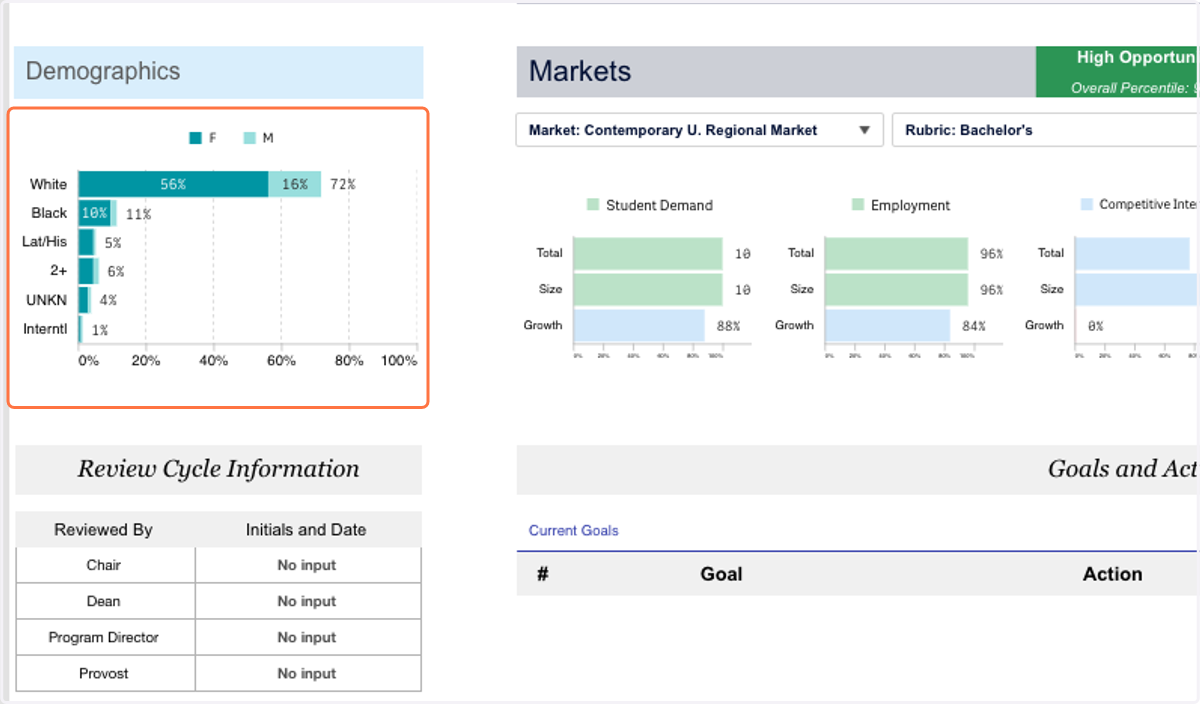Click the Employment Total 96% bar

897,254
